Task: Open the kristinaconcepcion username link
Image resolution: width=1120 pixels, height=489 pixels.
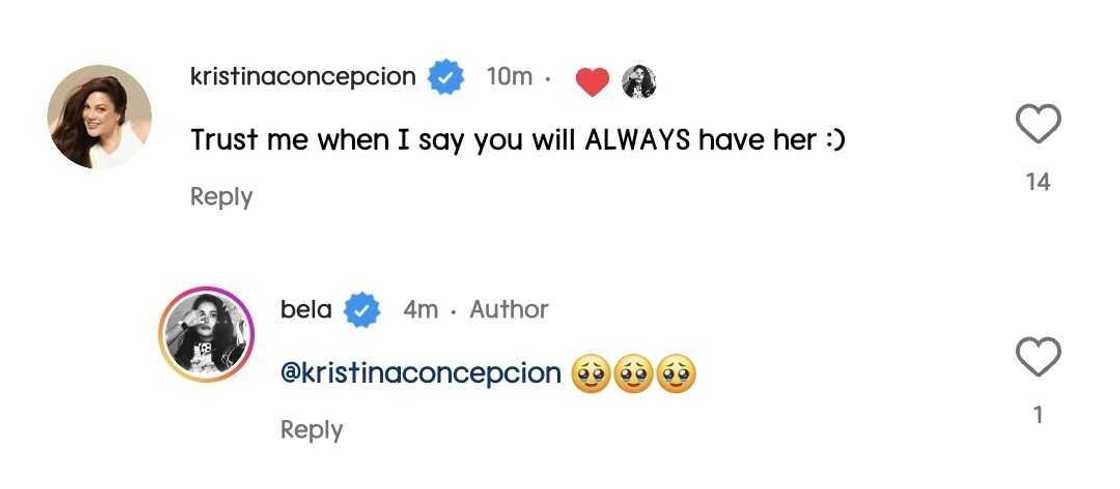Action: pos(302,77)
